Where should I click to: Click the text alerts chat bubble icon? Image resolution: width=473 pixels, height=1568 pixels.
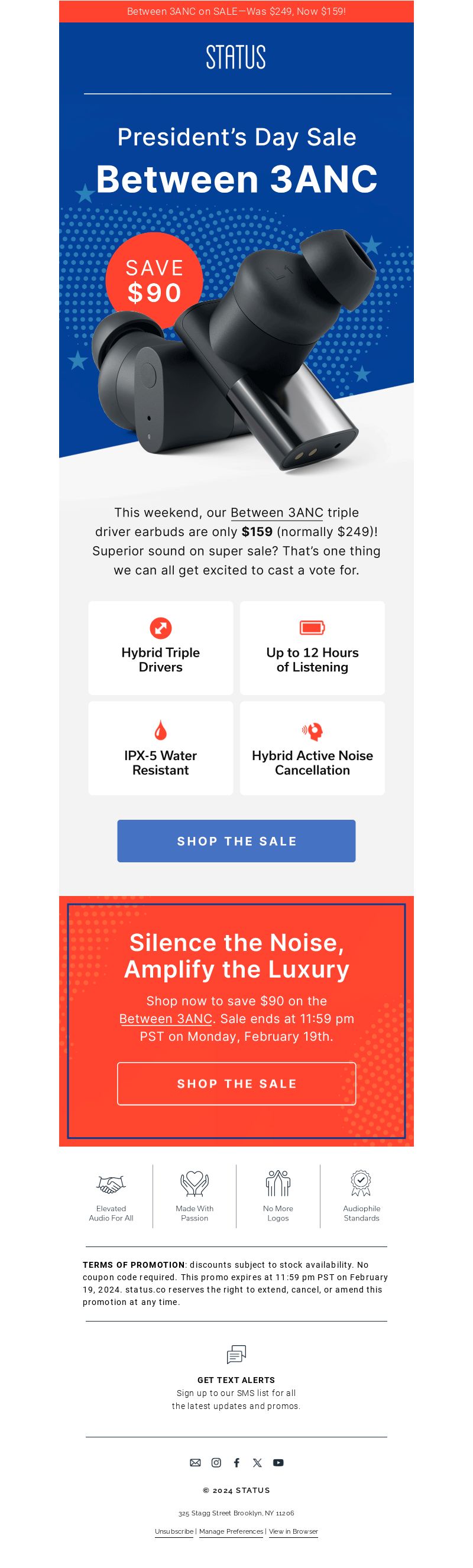(x=236, y=1355)
